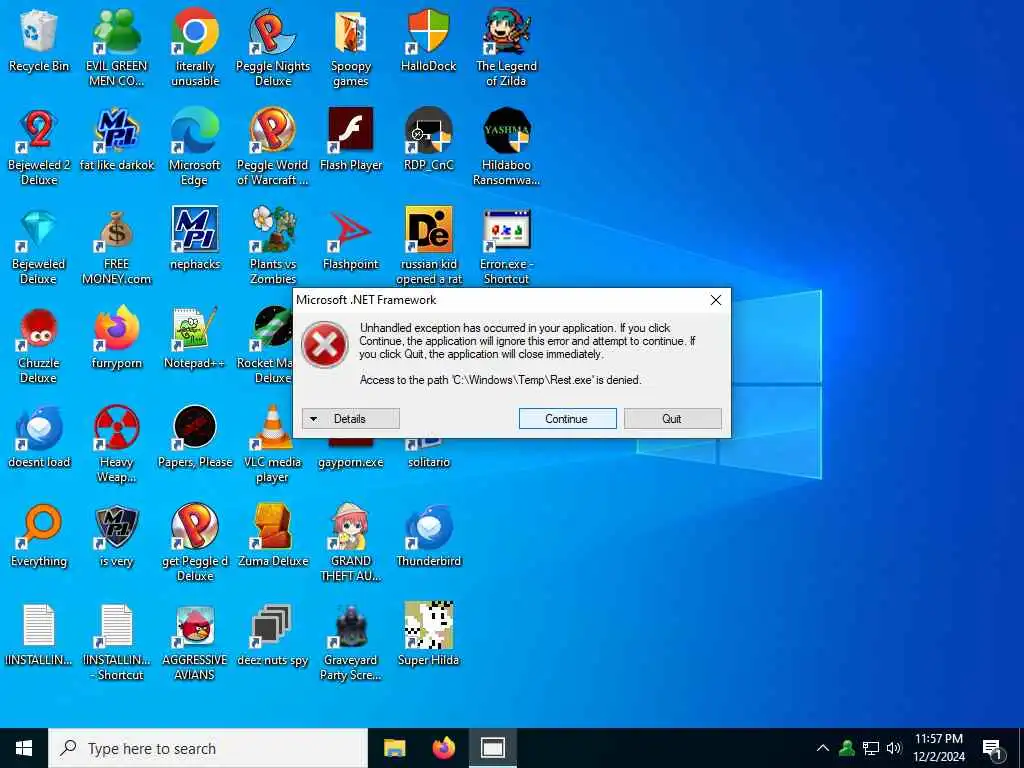Open the network status tray icon
Image resolution: width=1024 pixels, height=768 pixels.
point(871,748)
